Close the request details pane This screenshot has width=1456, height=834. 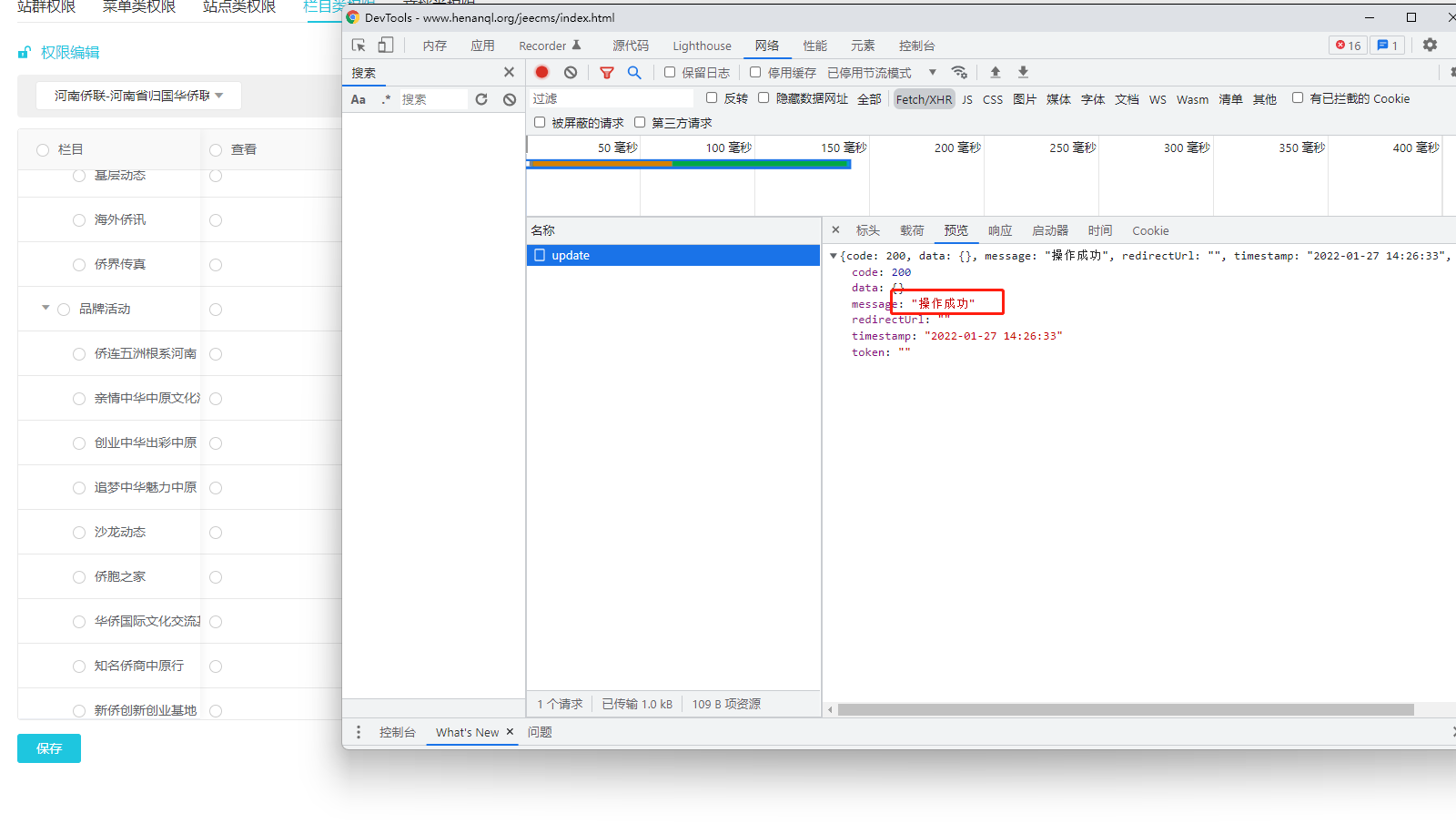[835, 230]
